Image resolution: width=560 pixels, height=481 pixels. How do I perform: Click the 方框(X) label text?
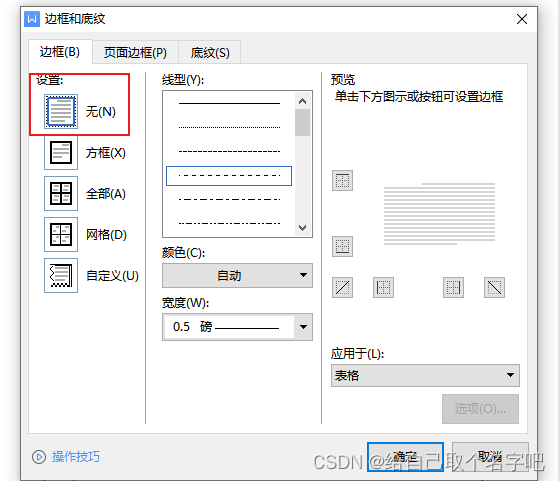pos(106,153)
